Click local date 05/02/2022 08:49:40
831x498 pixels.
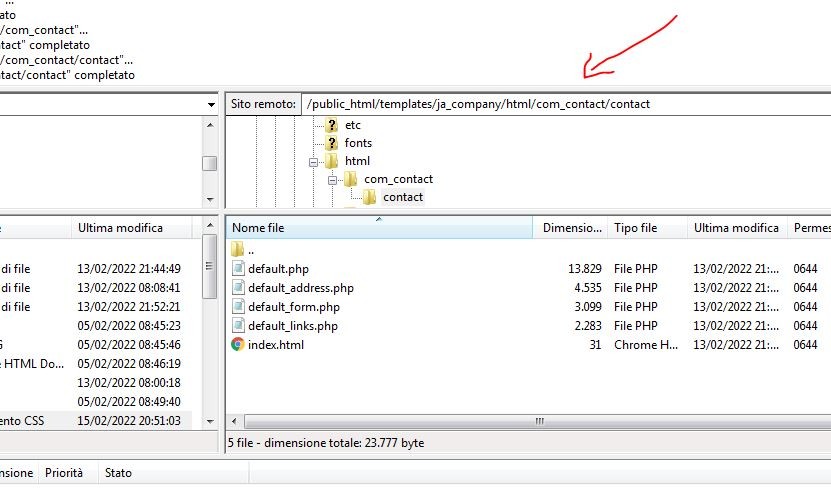pyautogui.click(x=129, y=402)
